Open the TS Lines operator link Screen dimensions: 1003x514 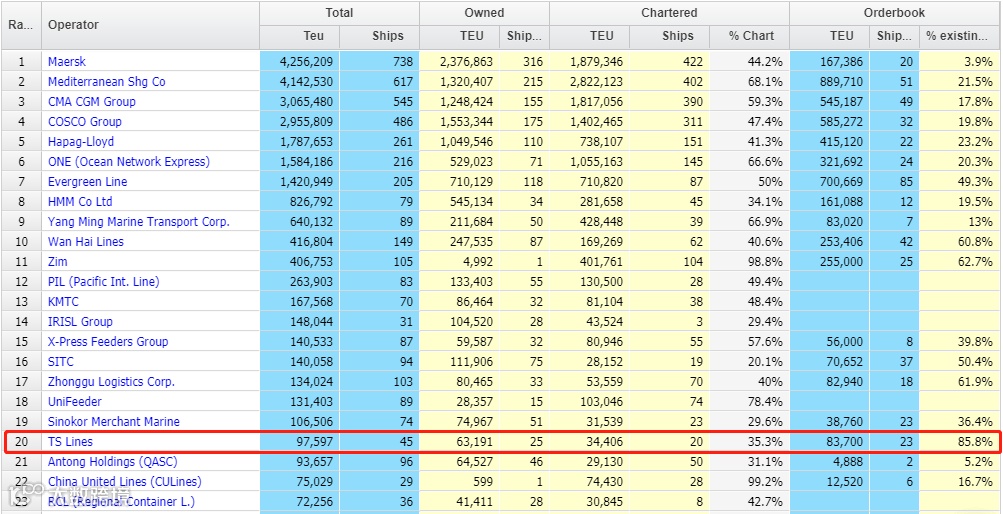[70, 441]
